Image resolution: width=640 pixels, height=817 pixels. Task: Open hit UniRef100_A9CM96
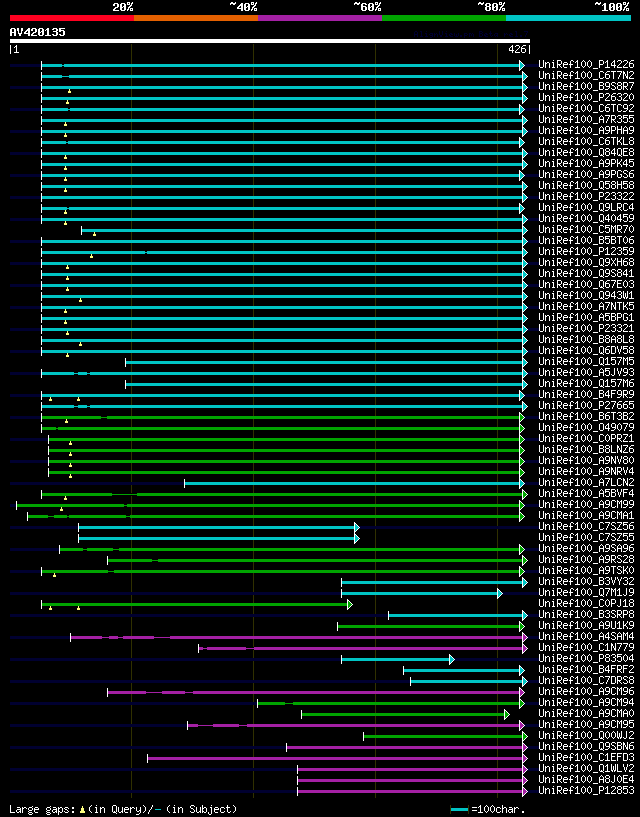(x=586, y=691)
